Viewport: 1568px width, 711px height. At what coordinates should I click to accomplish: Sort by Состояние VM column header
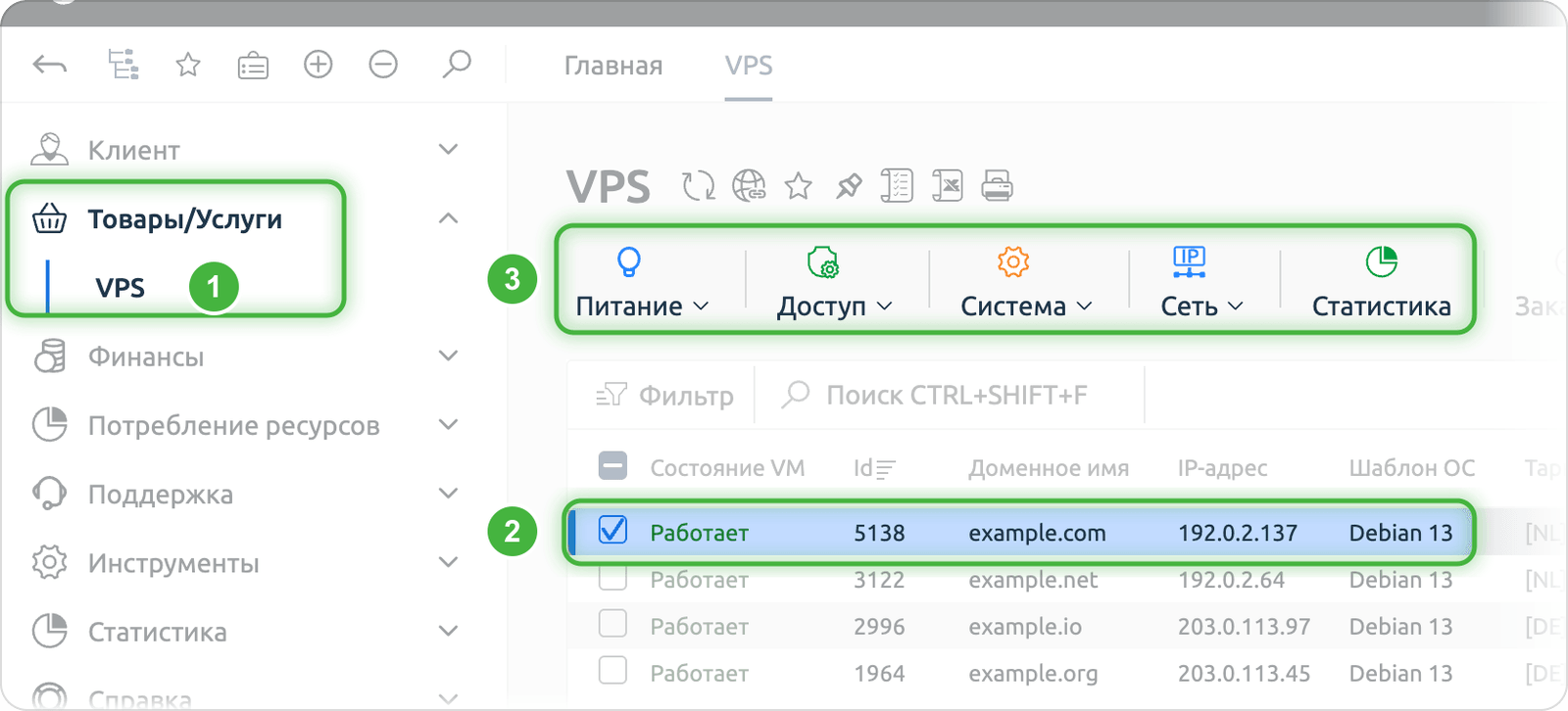coord(727,468)
